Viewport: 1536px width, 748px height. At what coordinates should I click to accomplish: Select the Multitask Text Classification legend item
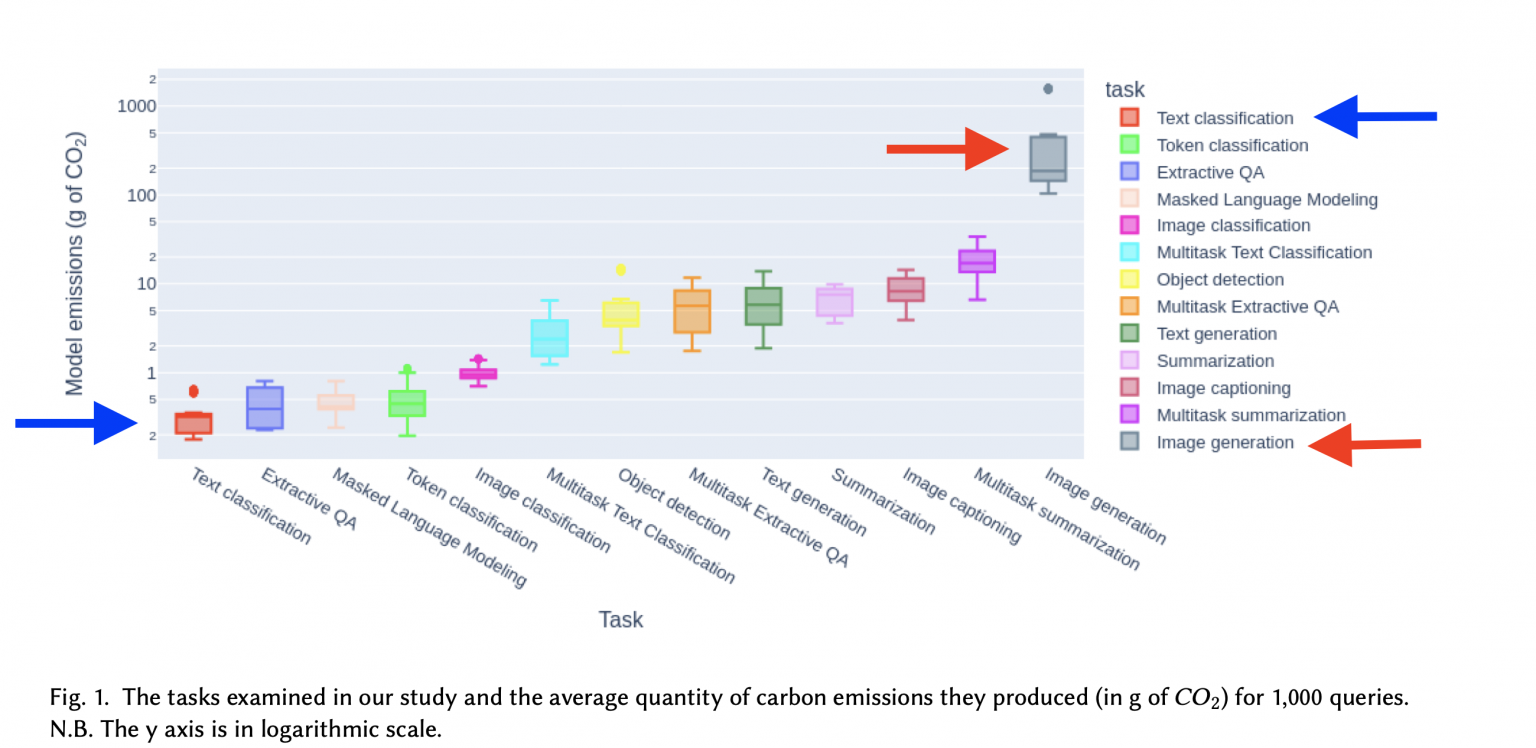tap(1246, 253)
